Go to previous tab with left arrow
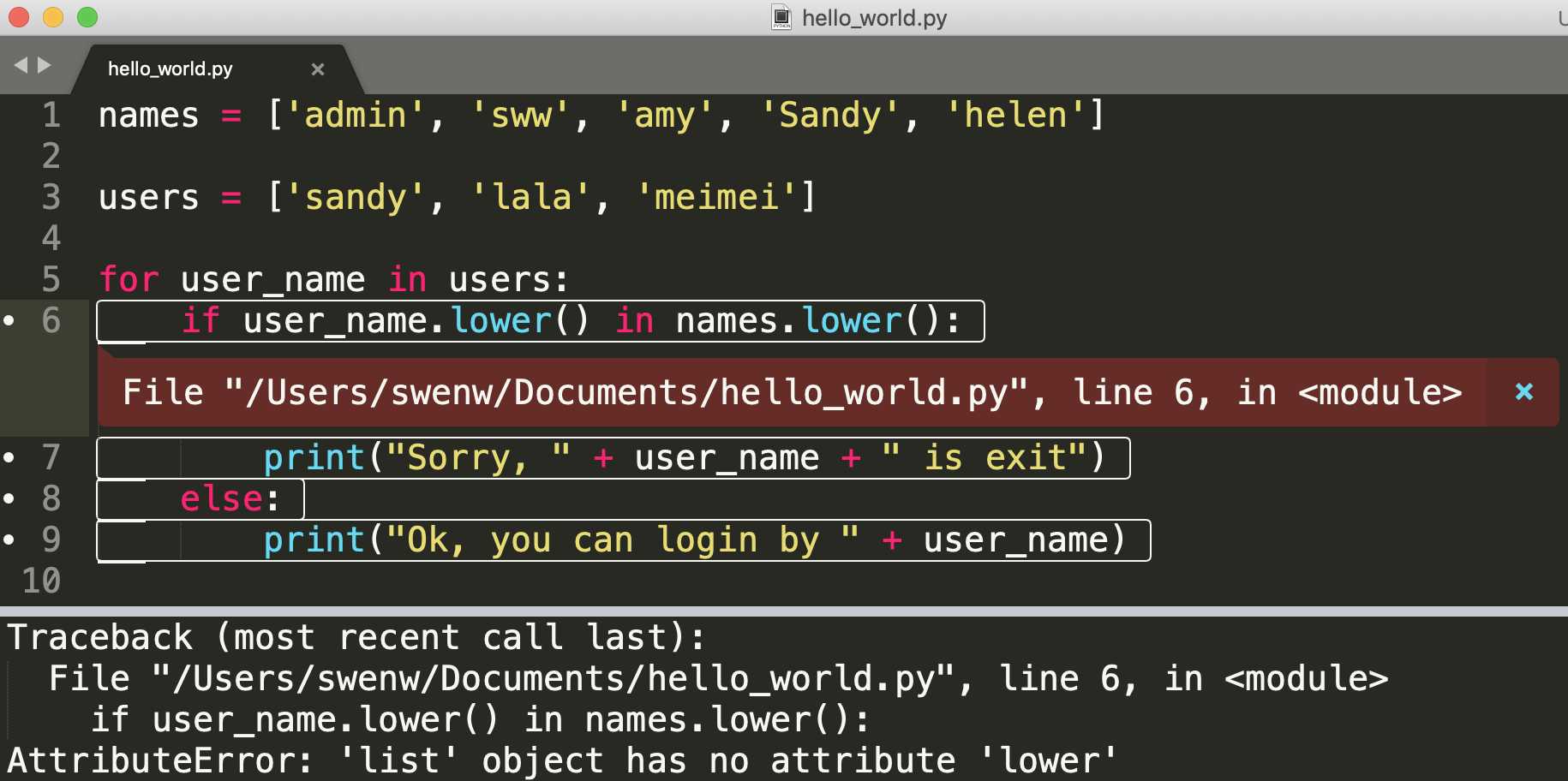The height and width of the screenshot is (781, 1568). 21,65
